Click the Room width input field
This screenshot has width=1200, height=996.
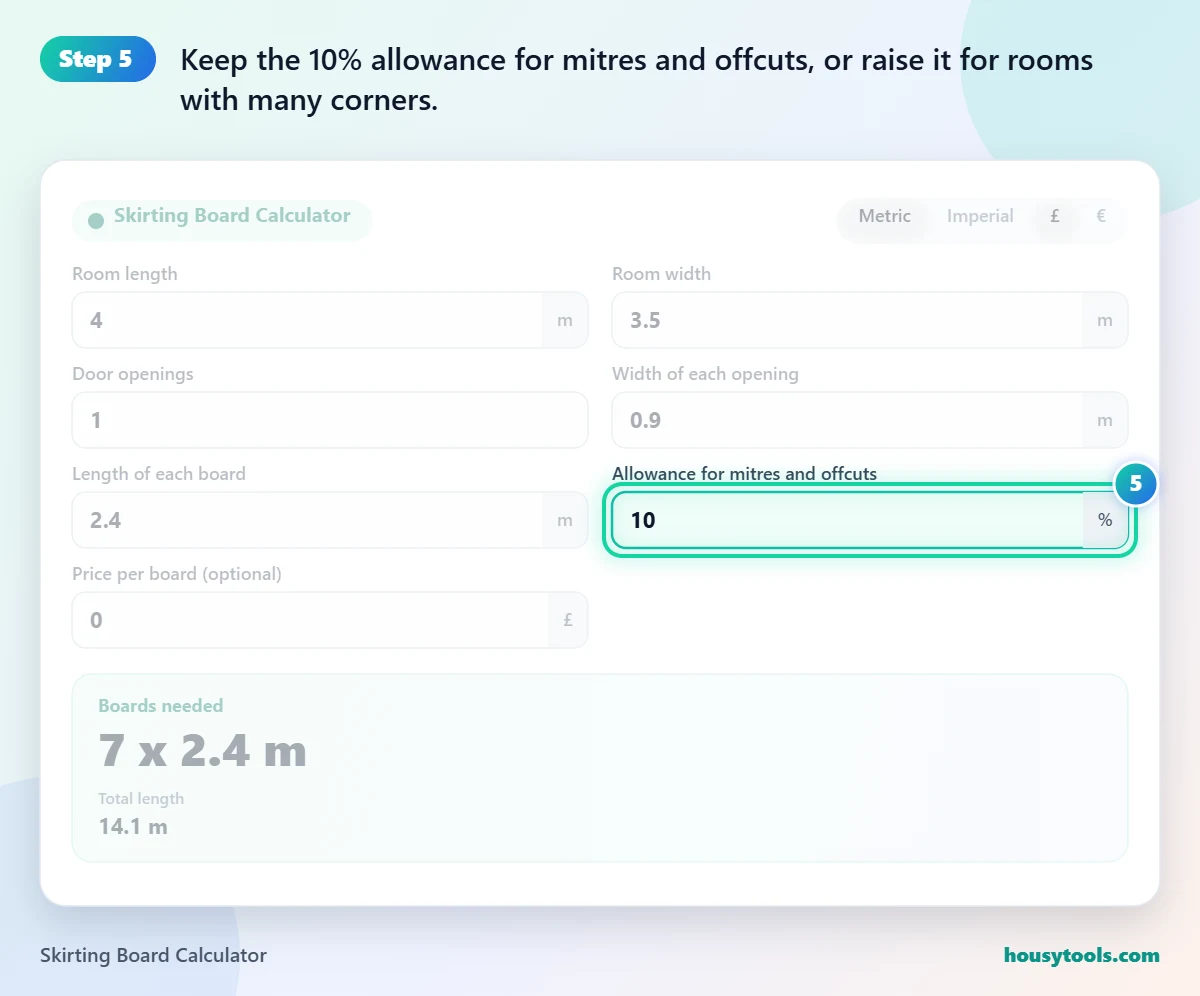[x=870, y=320]
